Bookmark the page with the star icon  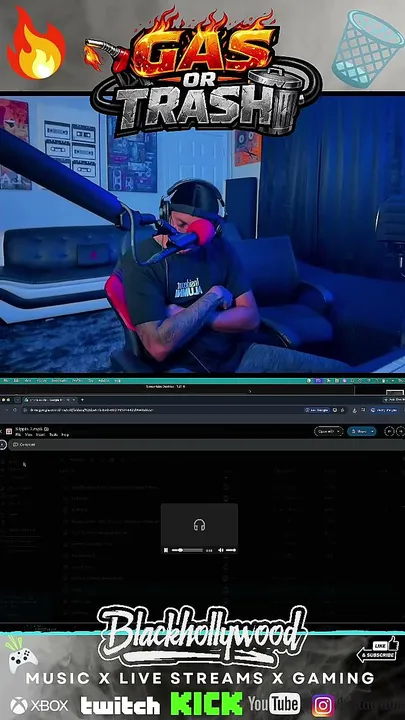[343, 410]
